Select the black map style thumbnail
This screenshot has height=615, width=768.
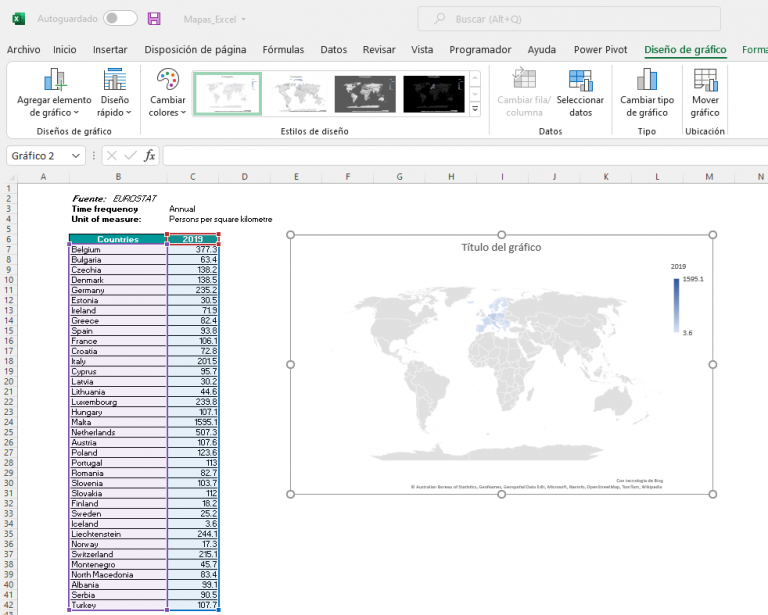pos(434,93)
